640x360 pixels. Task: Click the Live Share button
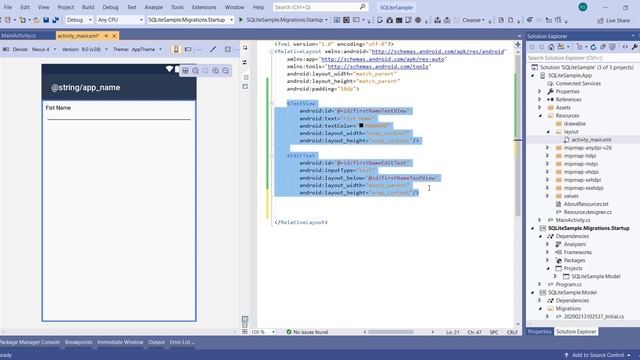(613, 20)
